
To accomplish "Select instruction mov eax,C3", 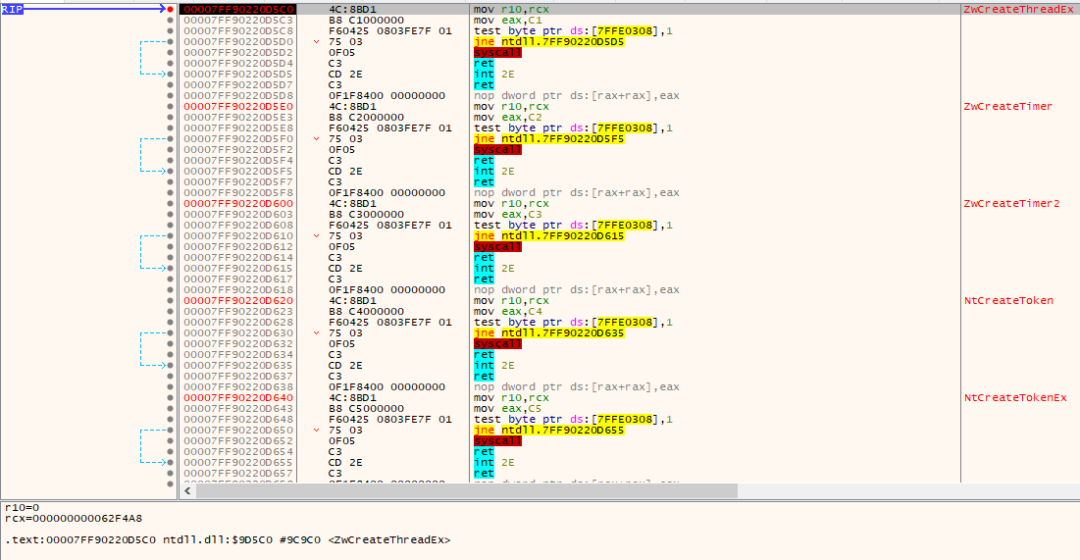I will pos(508,214).
